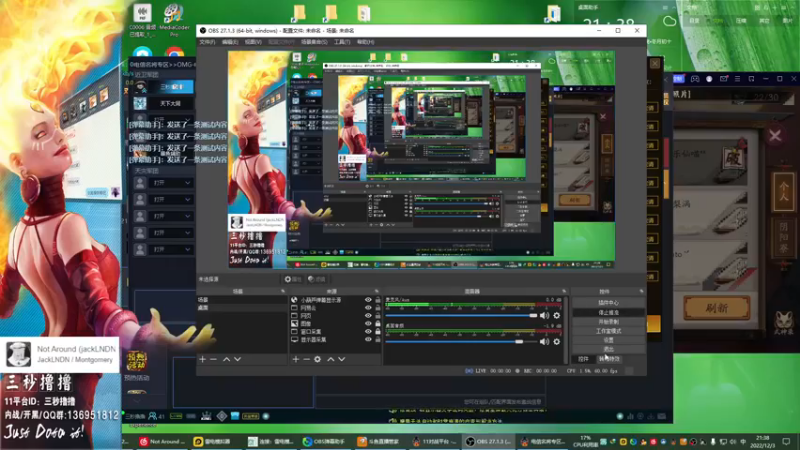Open source 属性 properties button

293,279
